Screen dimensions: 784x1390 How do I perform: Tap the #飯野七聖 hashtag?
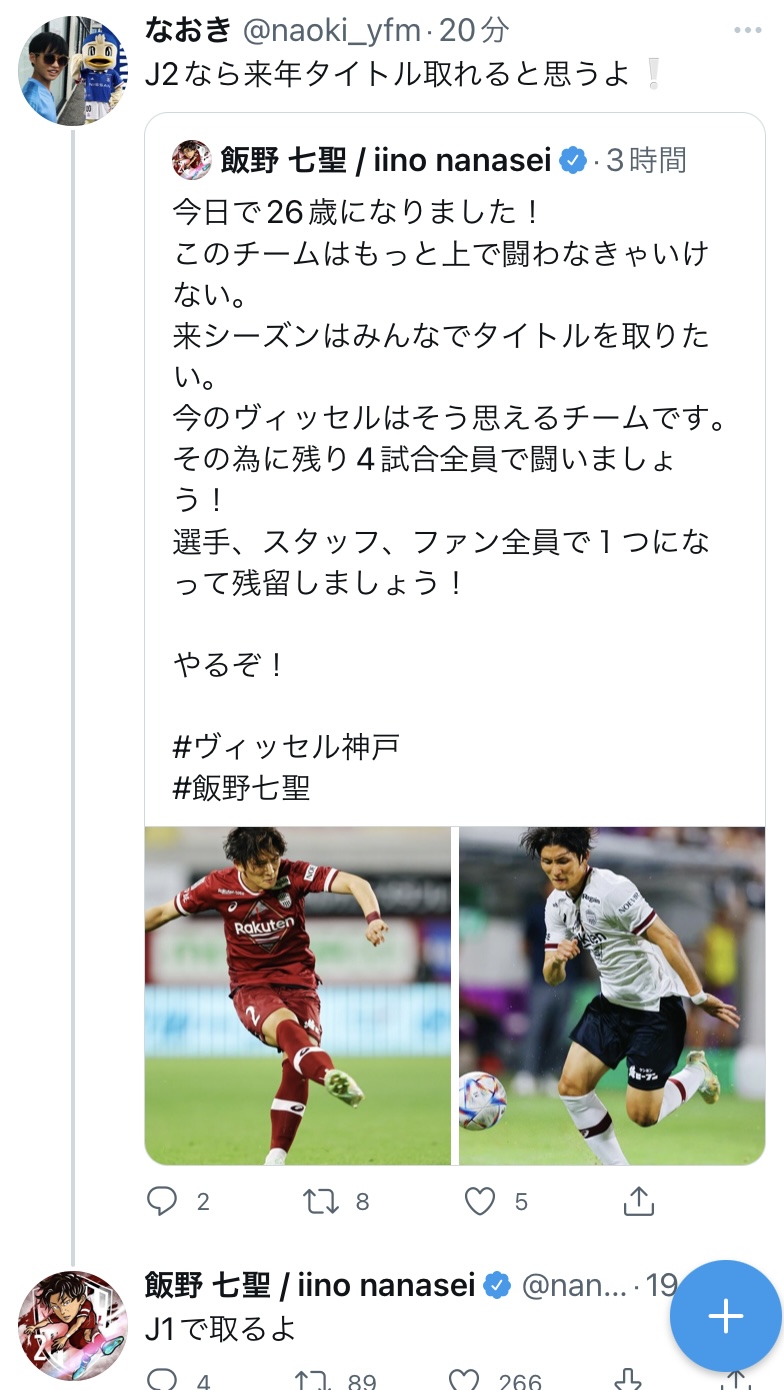[x=242, y=788]
